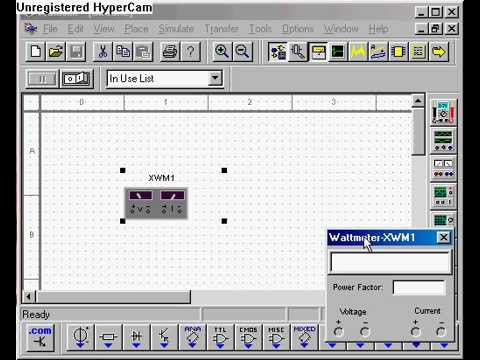Cut the selected component
Image resolution: width=480 pixels, height=360 pixels.
[103, 52]
